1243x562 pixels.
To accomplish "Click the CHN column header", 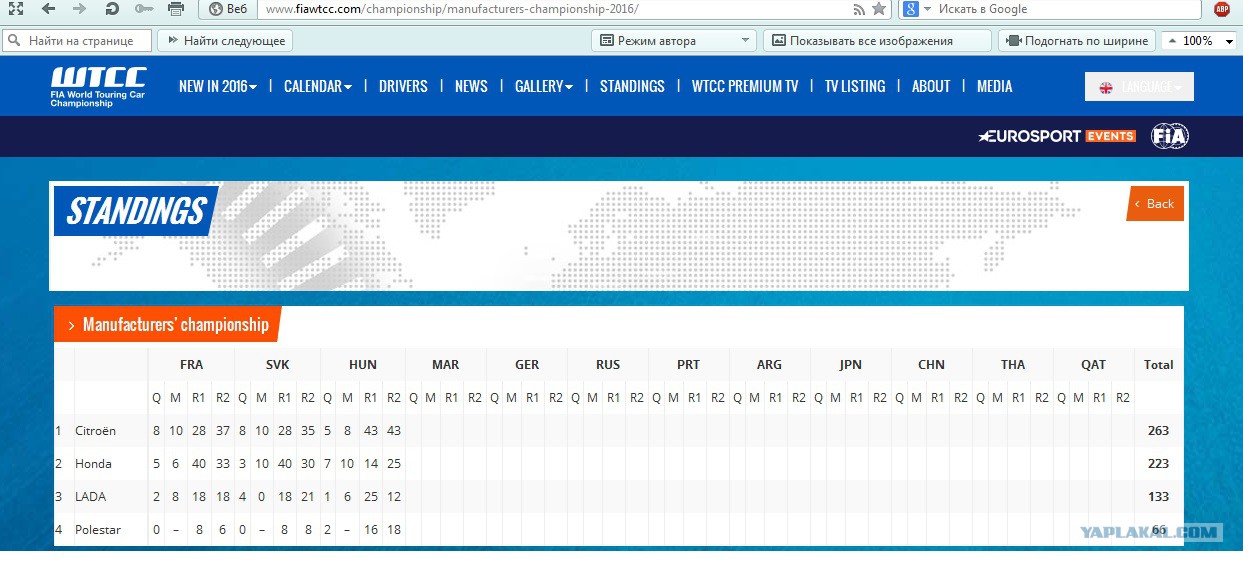I will click(x=931, y=364).
